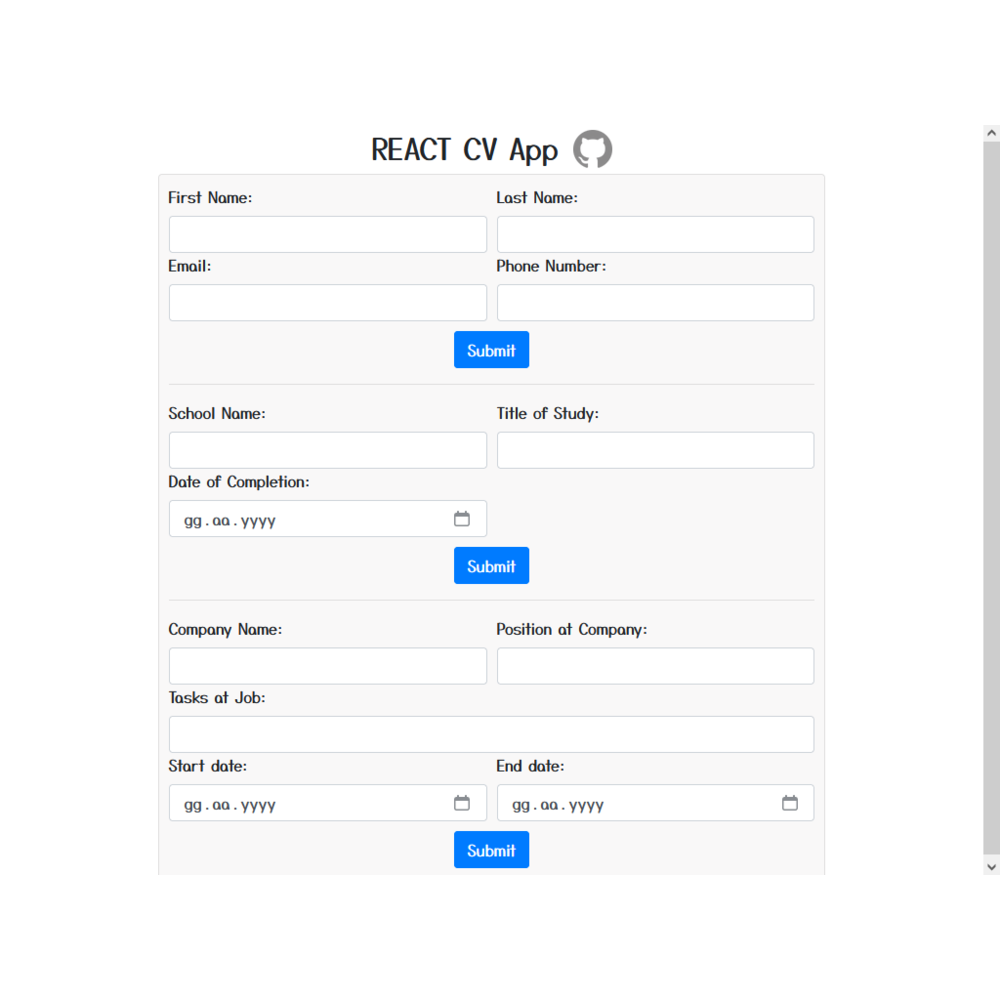This screenshot has width=1000, height=1000.
Task: Click the Tasks at Job field
Action: [x=492, y=734]
